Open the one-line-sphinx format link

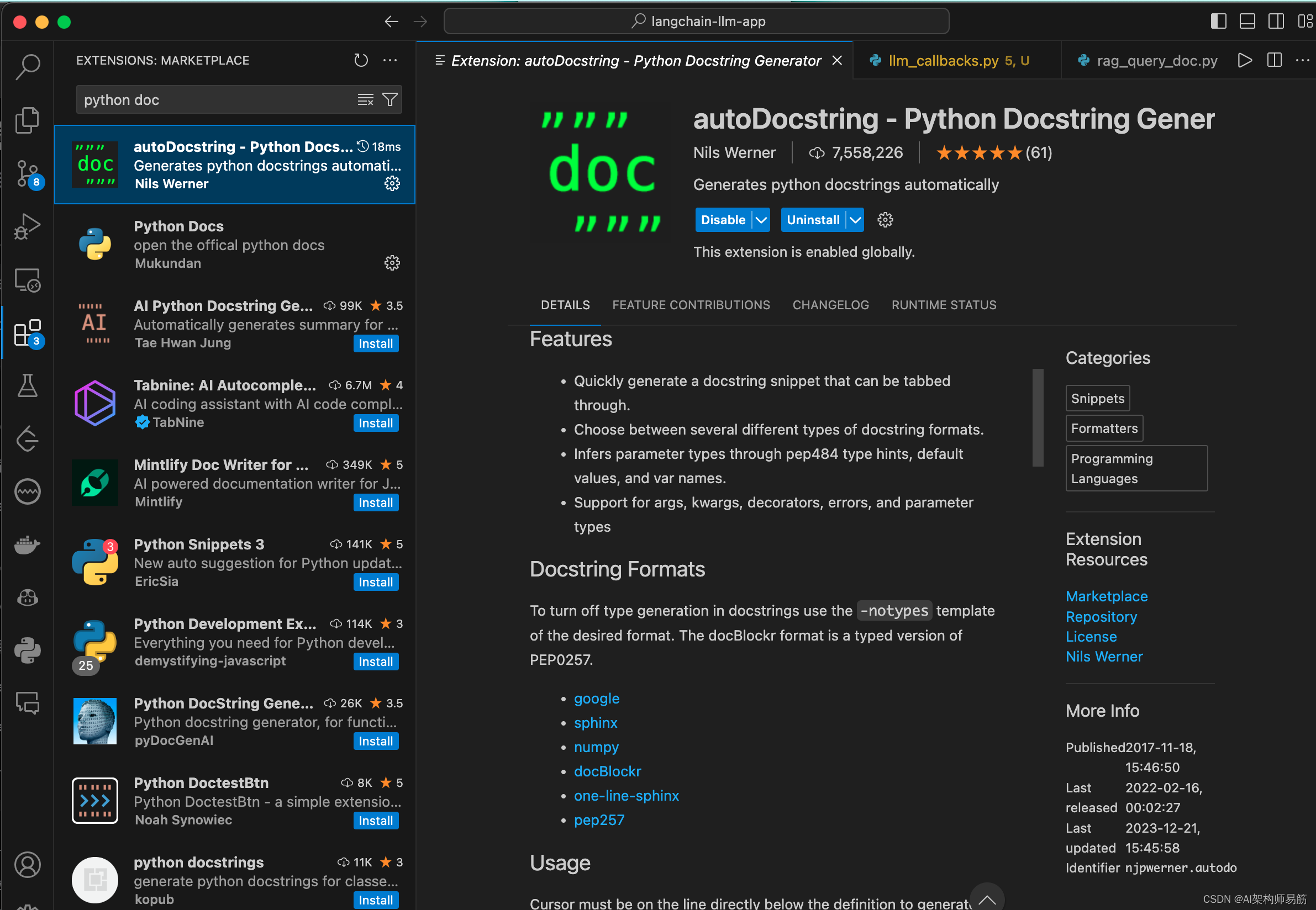click(x=627, y=795)
